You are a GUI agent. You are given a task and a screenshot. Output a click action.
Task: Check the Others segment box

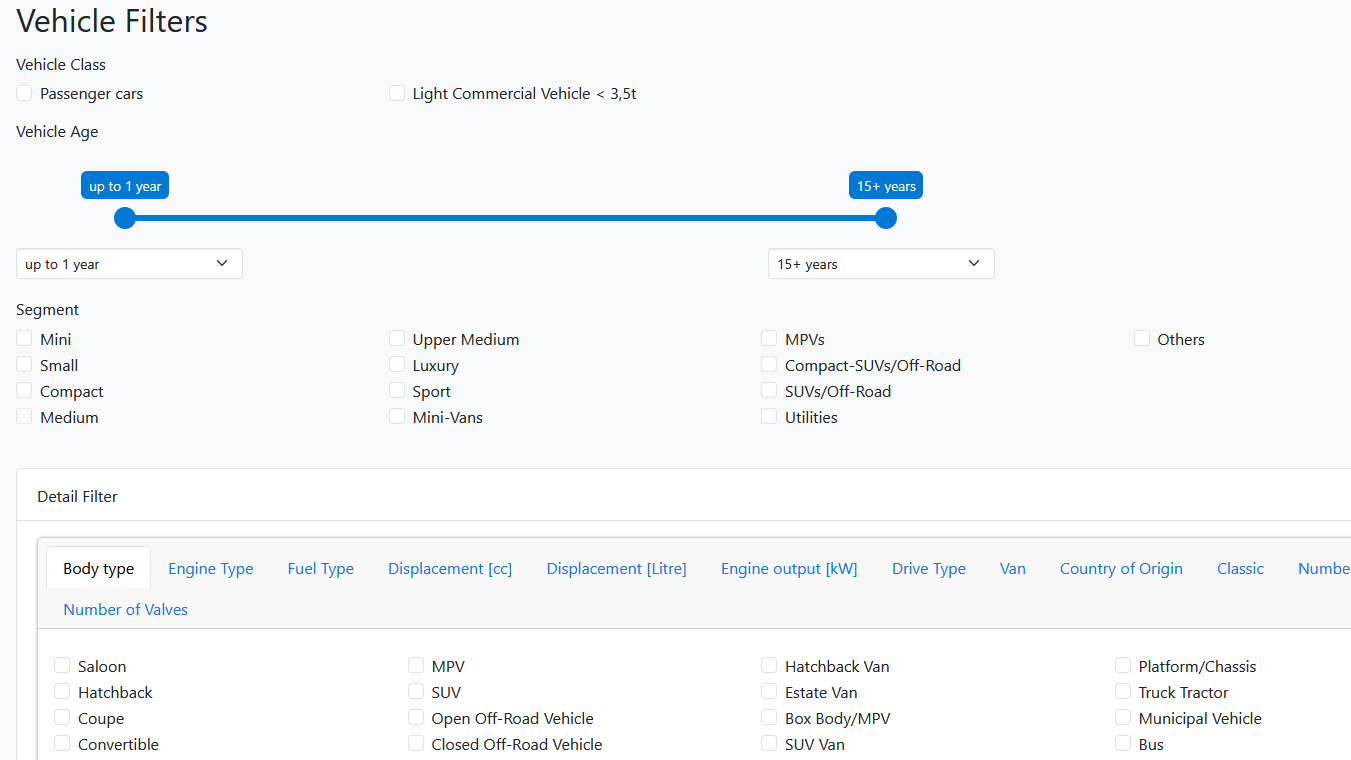pos(1142,339)
